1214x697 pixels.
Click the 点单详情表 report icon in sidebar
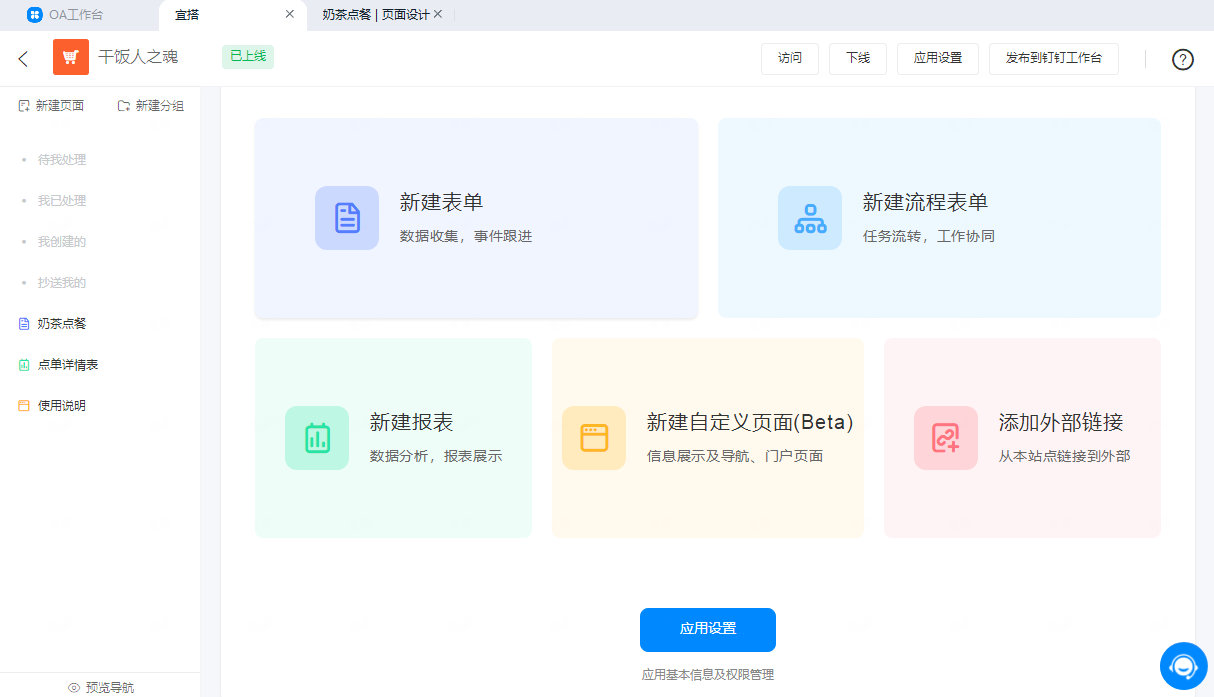22,364
